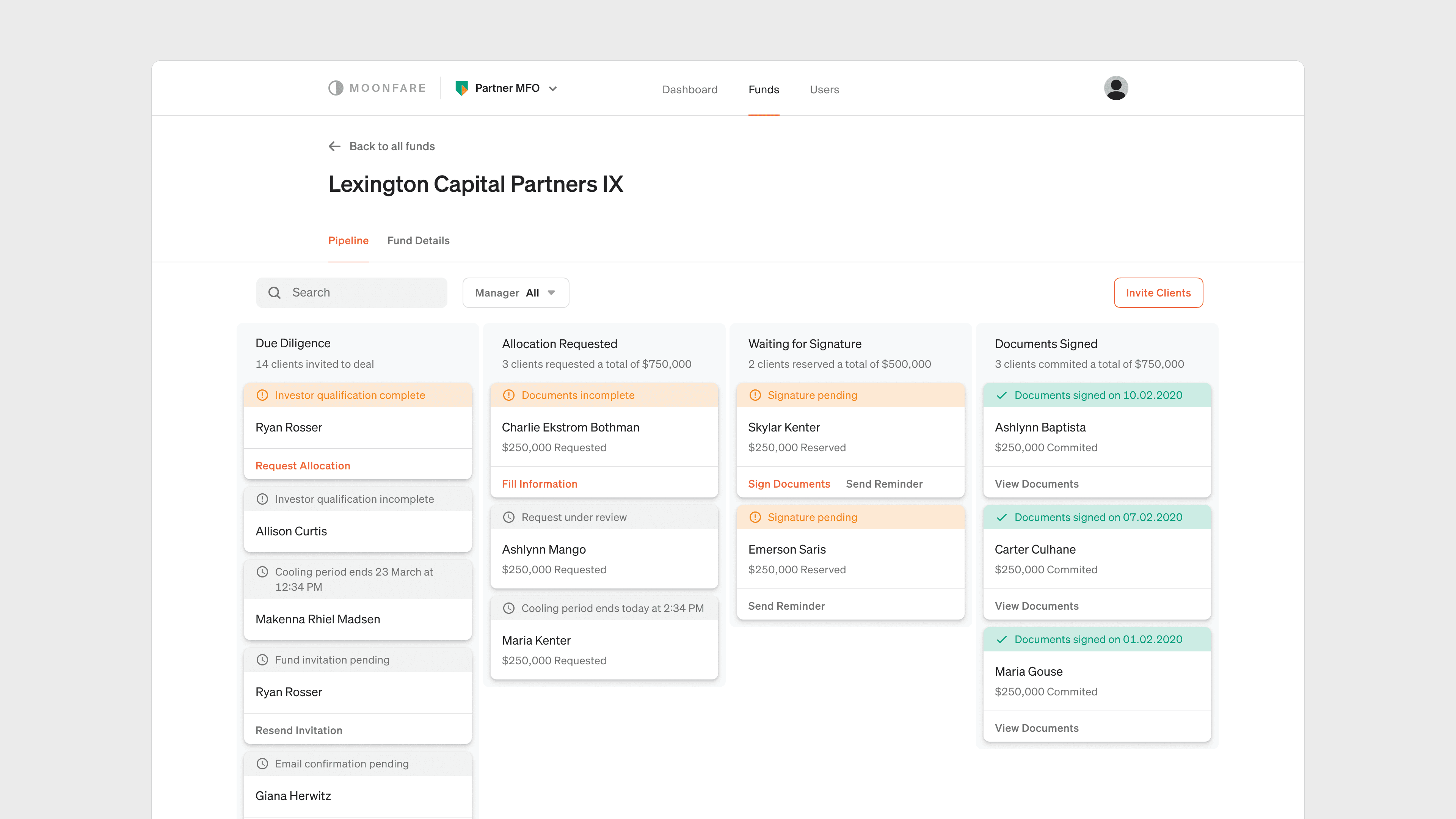The width and height of the screenshot is (1456, 819).
Task: Click the warning icon on Documents incomplete
Action: (509, 395)
